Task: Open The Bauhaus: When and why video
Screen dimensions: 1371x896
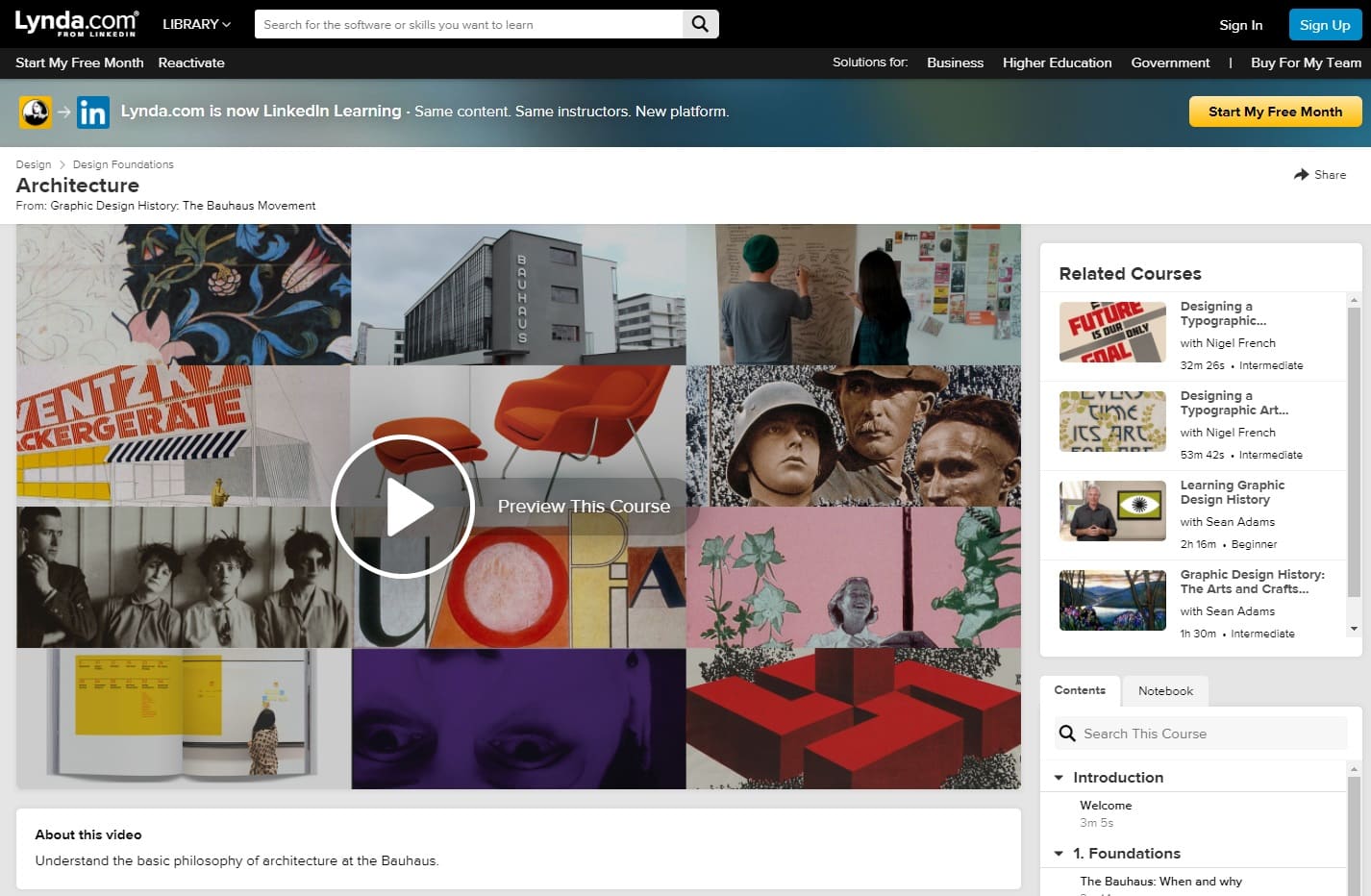Action: click(x=1160, y=882)
